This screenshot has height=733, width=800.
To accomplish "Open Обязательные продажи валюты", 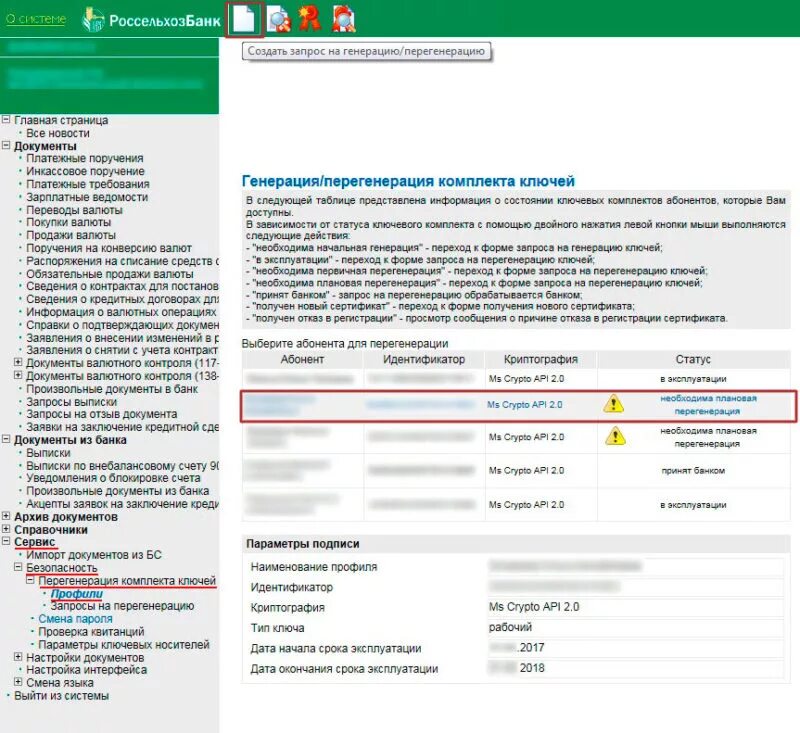I will pyautogui.click(x=110, y=274).
